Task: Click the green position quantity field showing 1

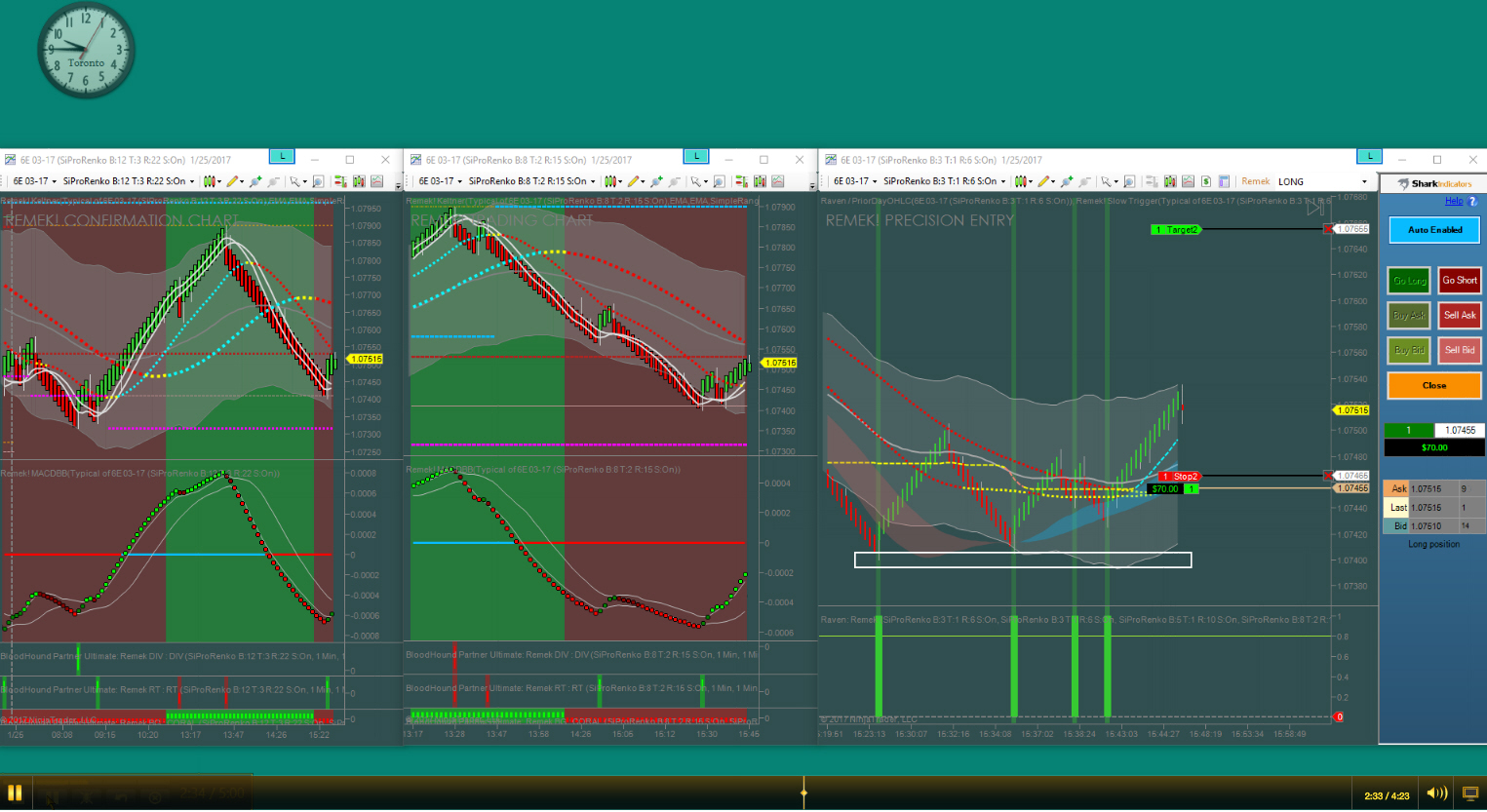Action: click(x=1408, y=430)
